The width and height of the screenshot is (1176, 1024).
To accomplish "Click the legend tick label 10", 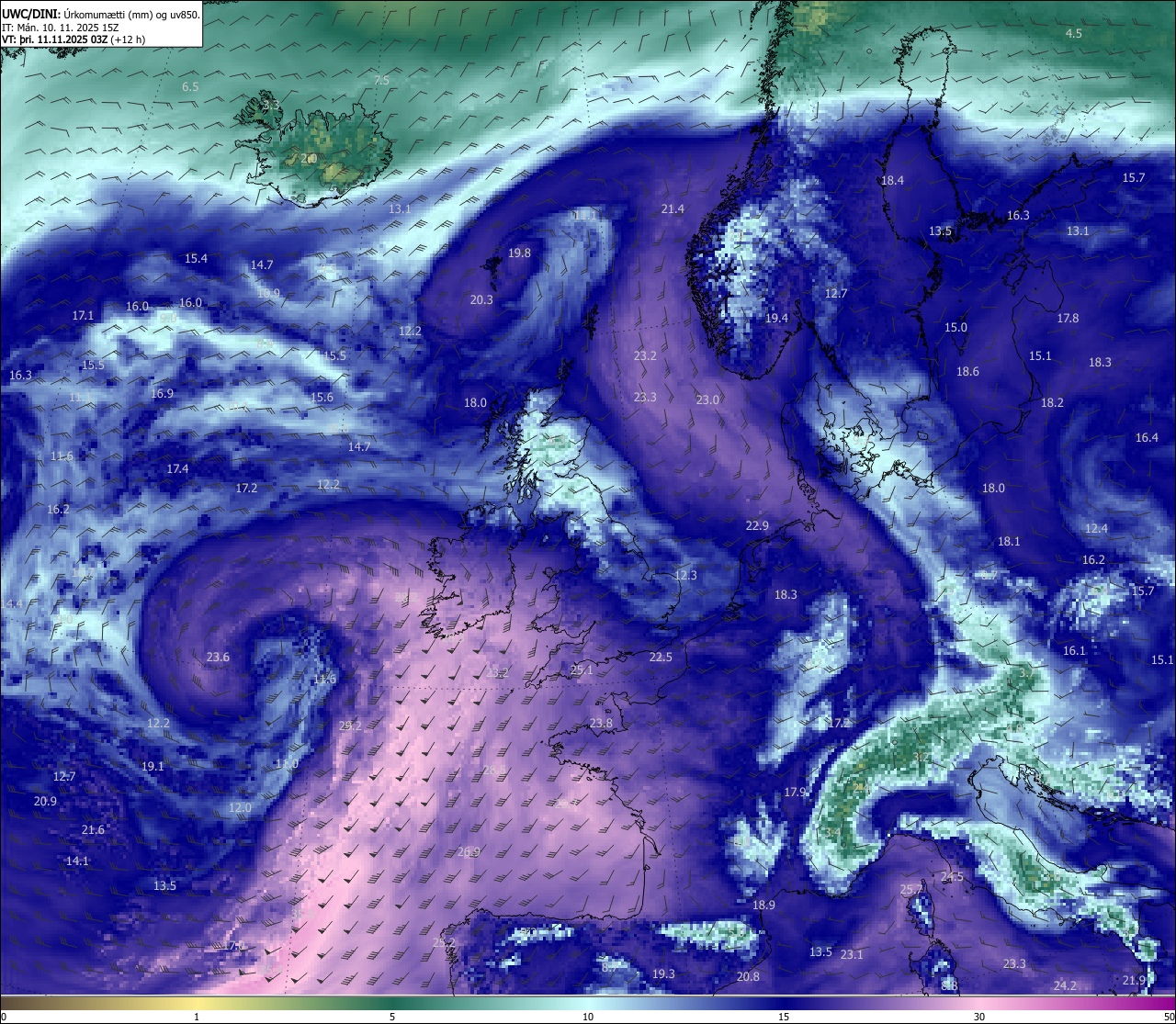I will [588, 1017].
